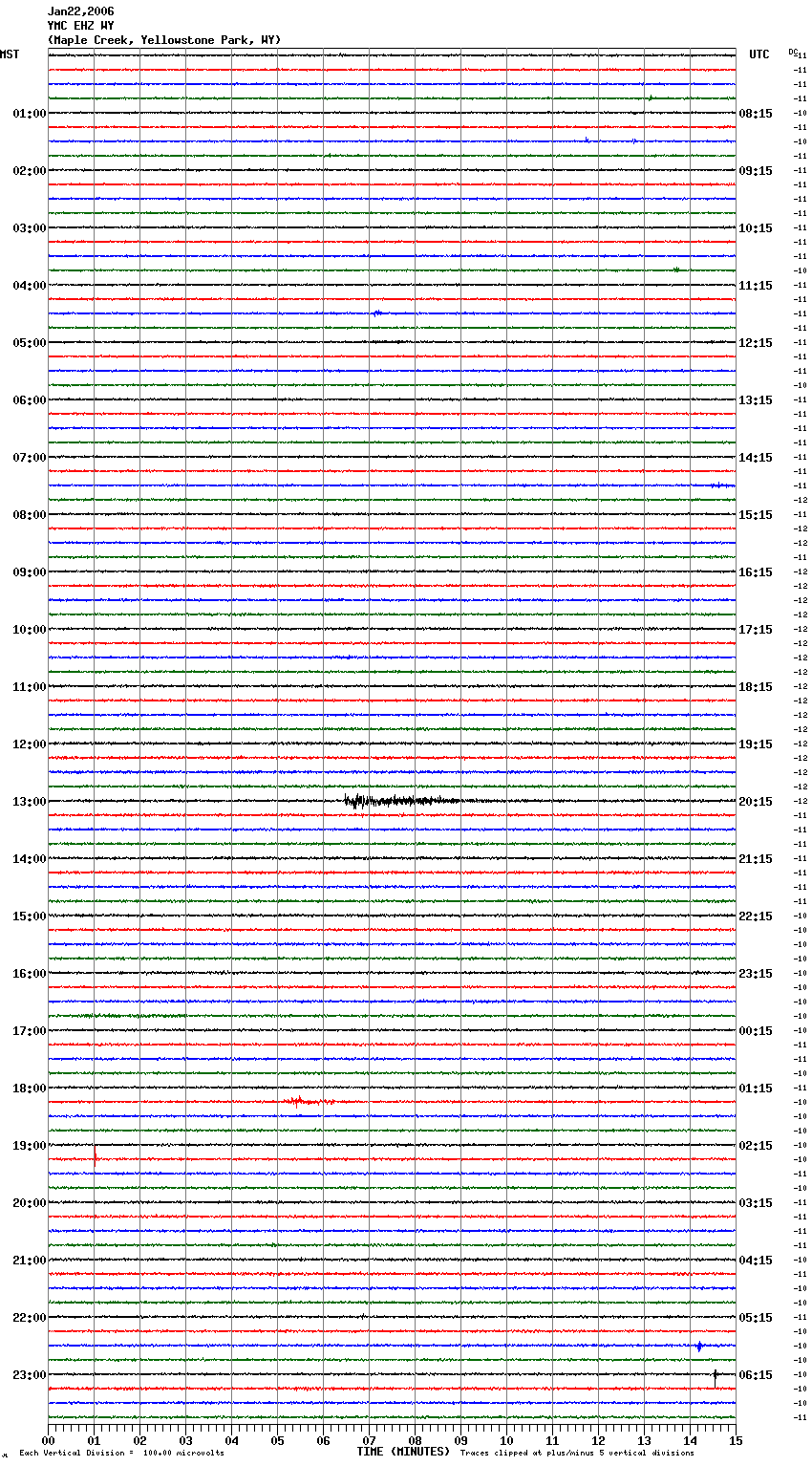The height and width of the screenshot is (1466, 812).
Task: Select the 07:00 MST time label
Action: coord(29,458)
